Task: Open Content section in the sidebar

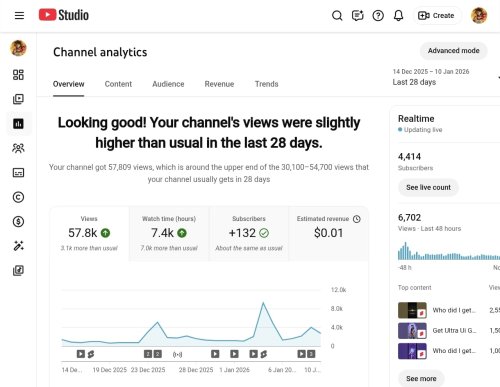Action: [x=18, y=99]
